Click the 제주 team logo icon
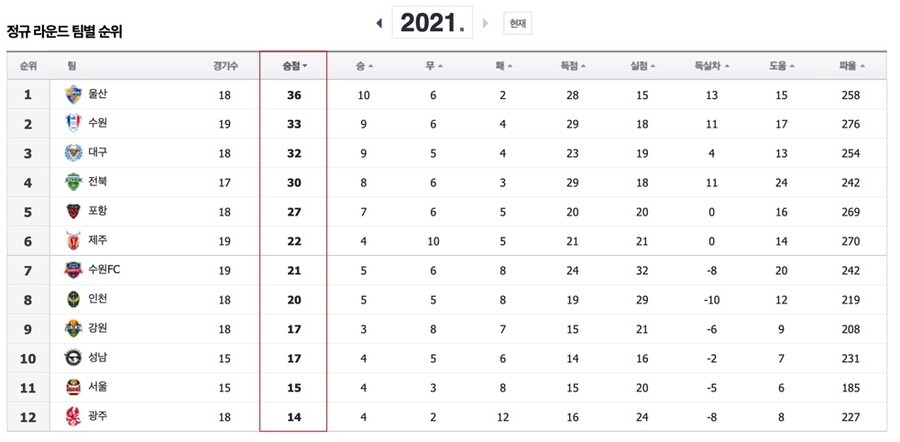The height and width of the screenshot is (442, 900). [x=73, y=241]
